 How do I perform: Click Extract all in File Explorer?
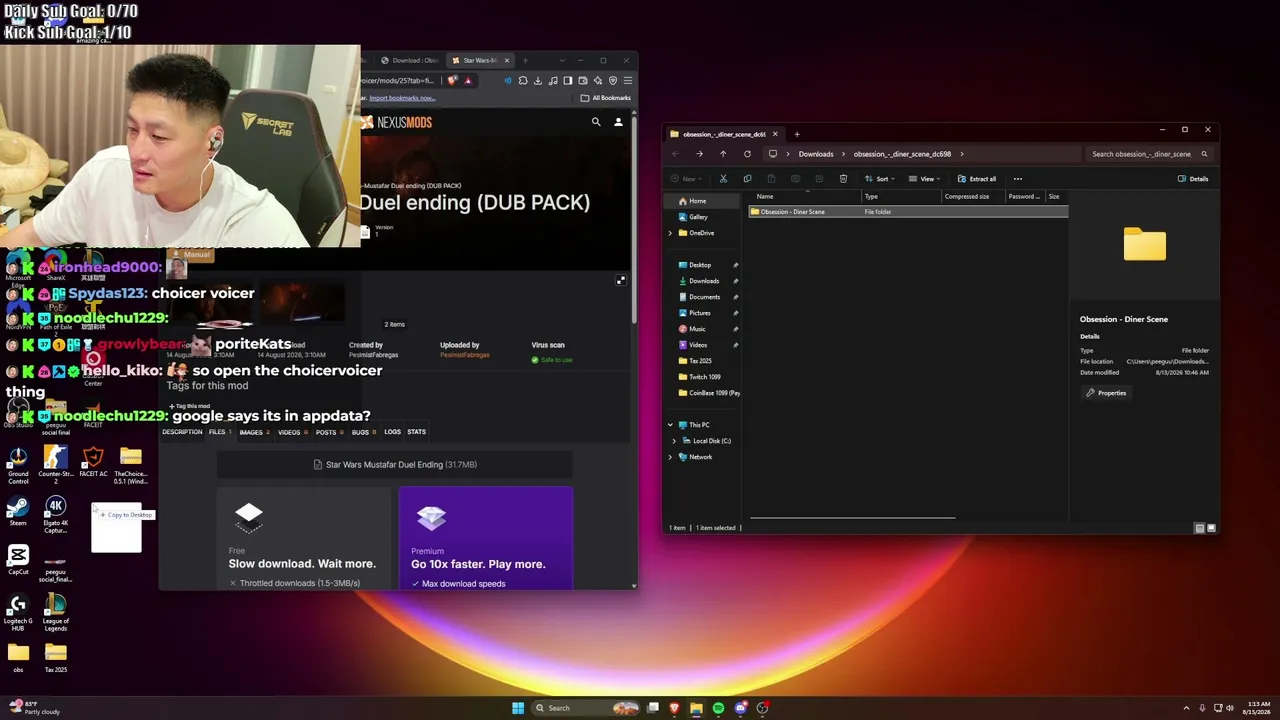click(977, 179)
